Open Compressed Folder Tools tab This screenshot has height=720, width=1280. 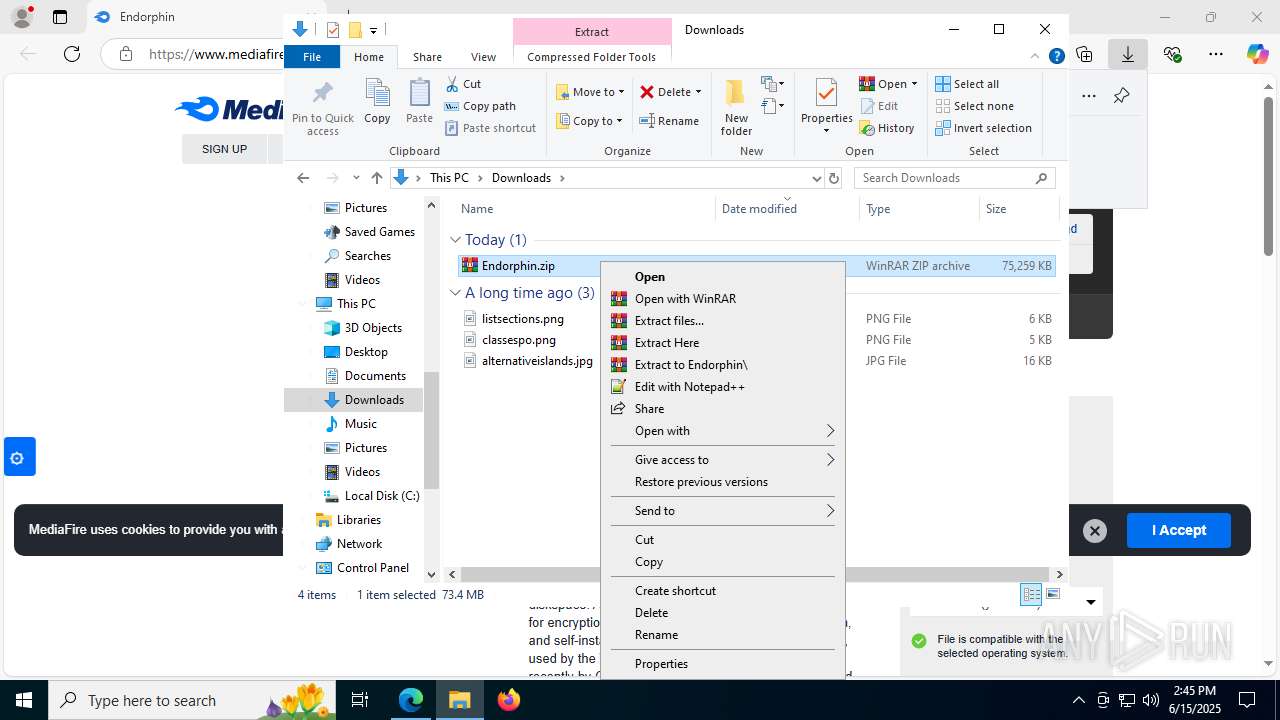592,57
